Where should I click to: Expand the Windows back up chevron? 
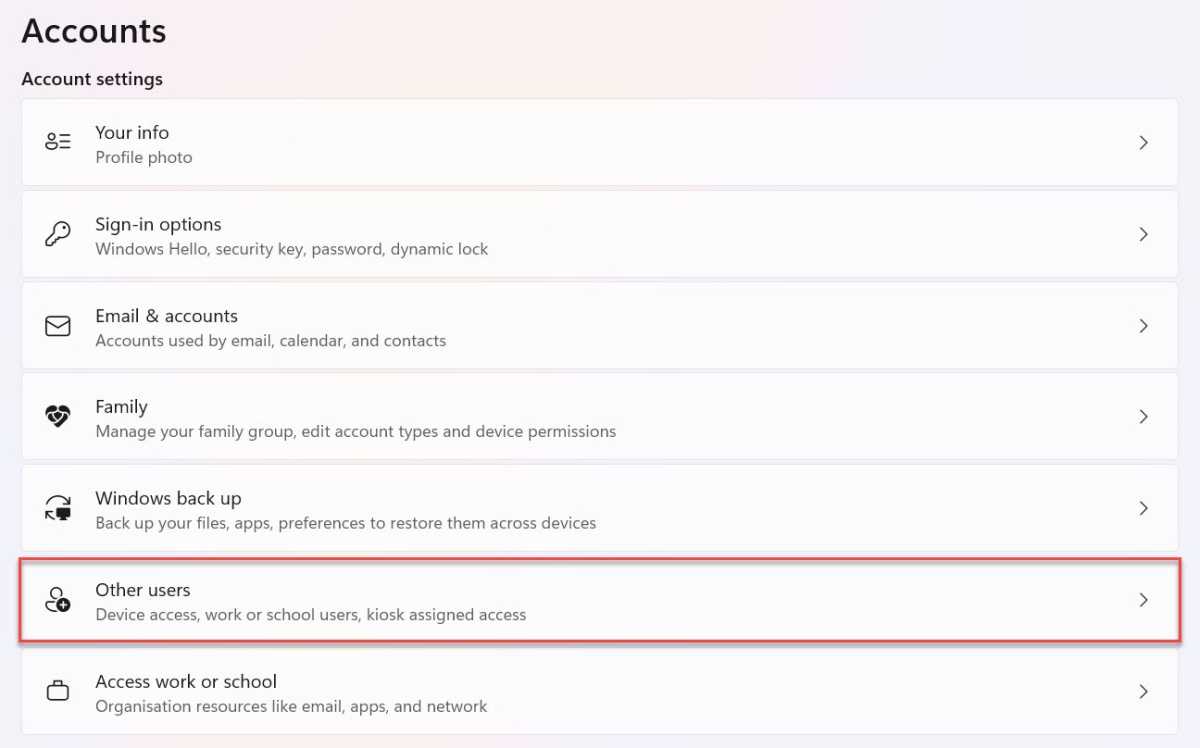click(1144, 508)
